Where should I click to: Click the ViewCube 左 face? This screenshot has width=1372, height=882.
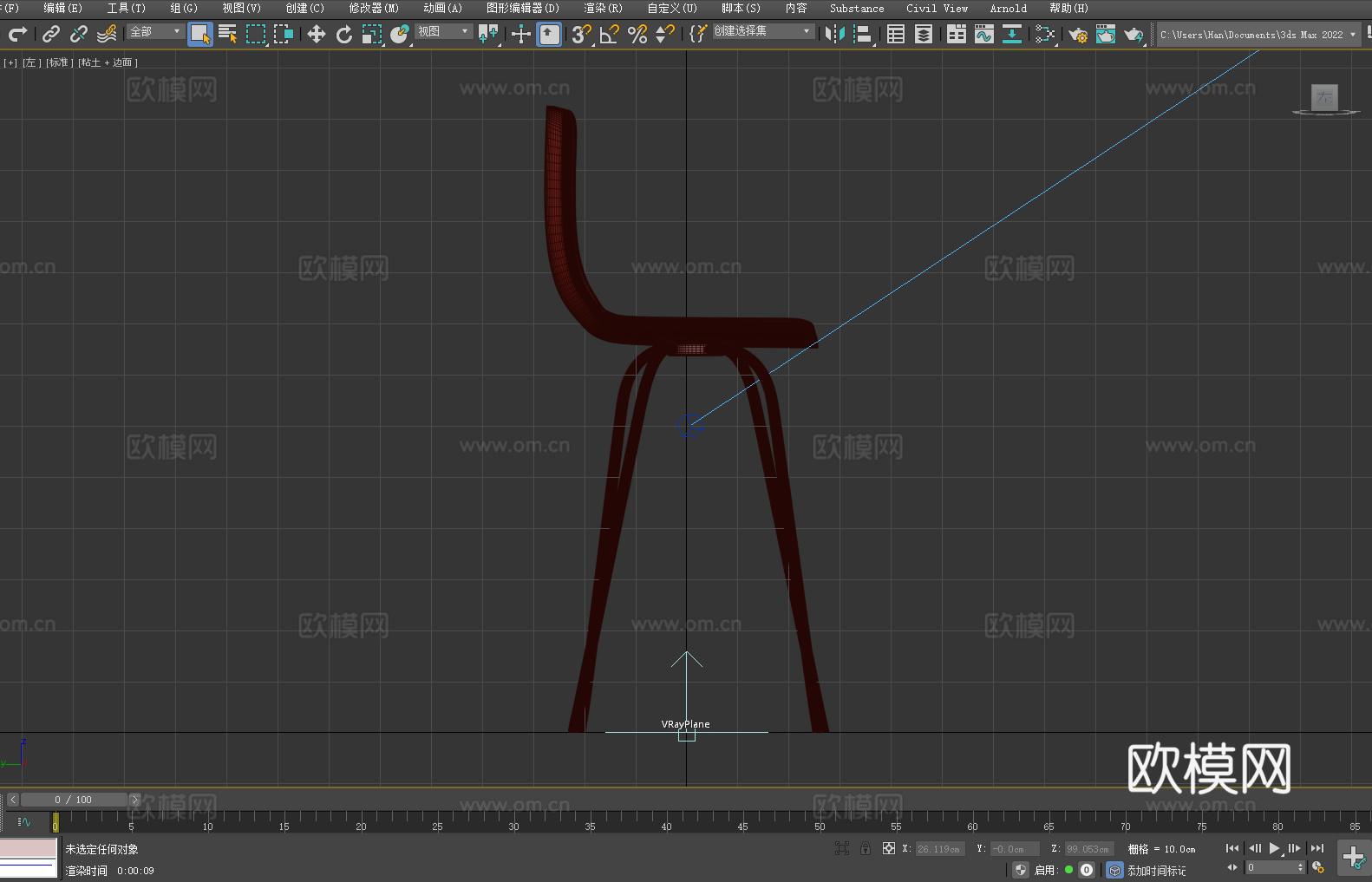point(1324,97)
